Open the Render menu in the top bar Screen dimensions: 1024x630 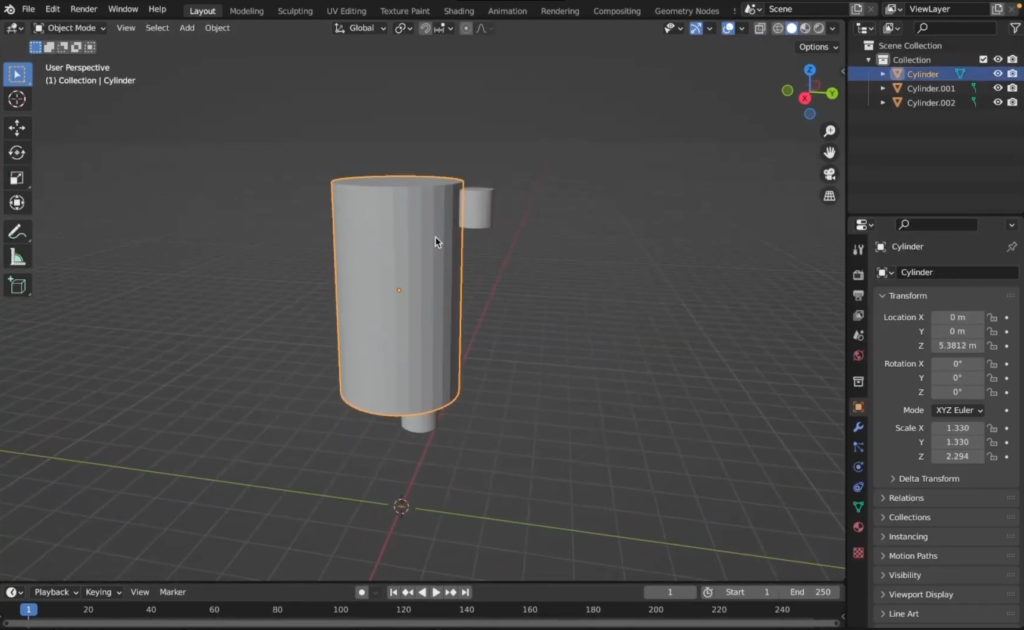point(84,9)
